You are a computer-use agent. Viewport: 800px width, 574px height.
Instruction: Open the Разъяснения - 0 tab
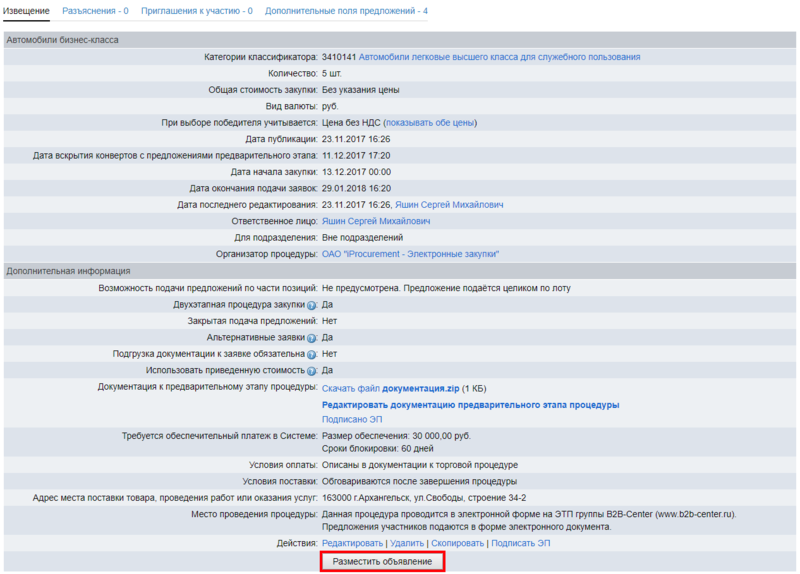(x=95, y=11)
